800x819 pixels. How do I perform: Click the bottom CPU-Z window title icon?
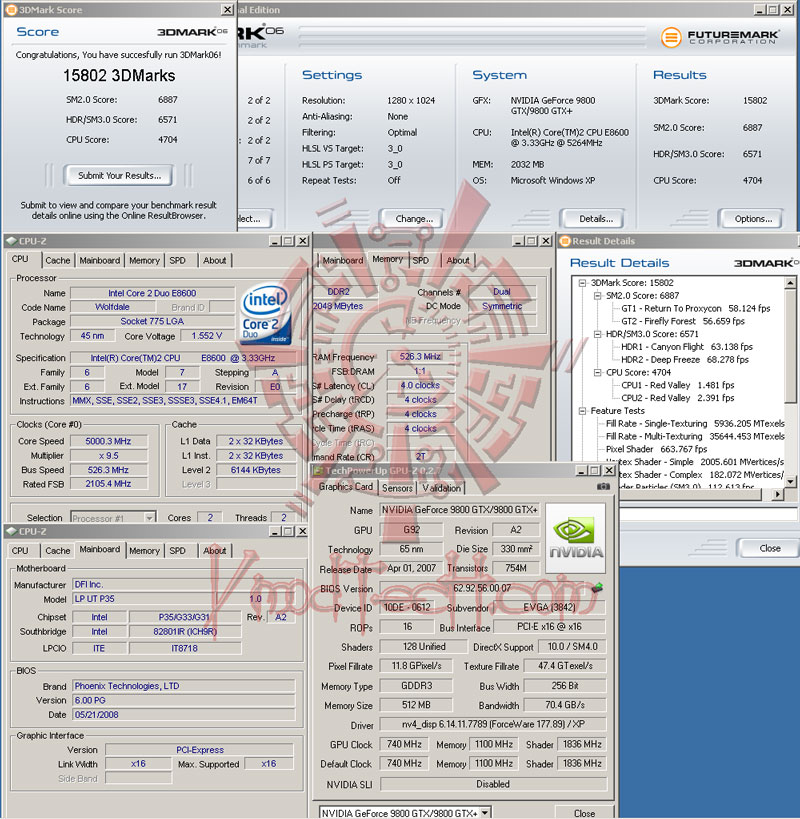tap(11, 531)
